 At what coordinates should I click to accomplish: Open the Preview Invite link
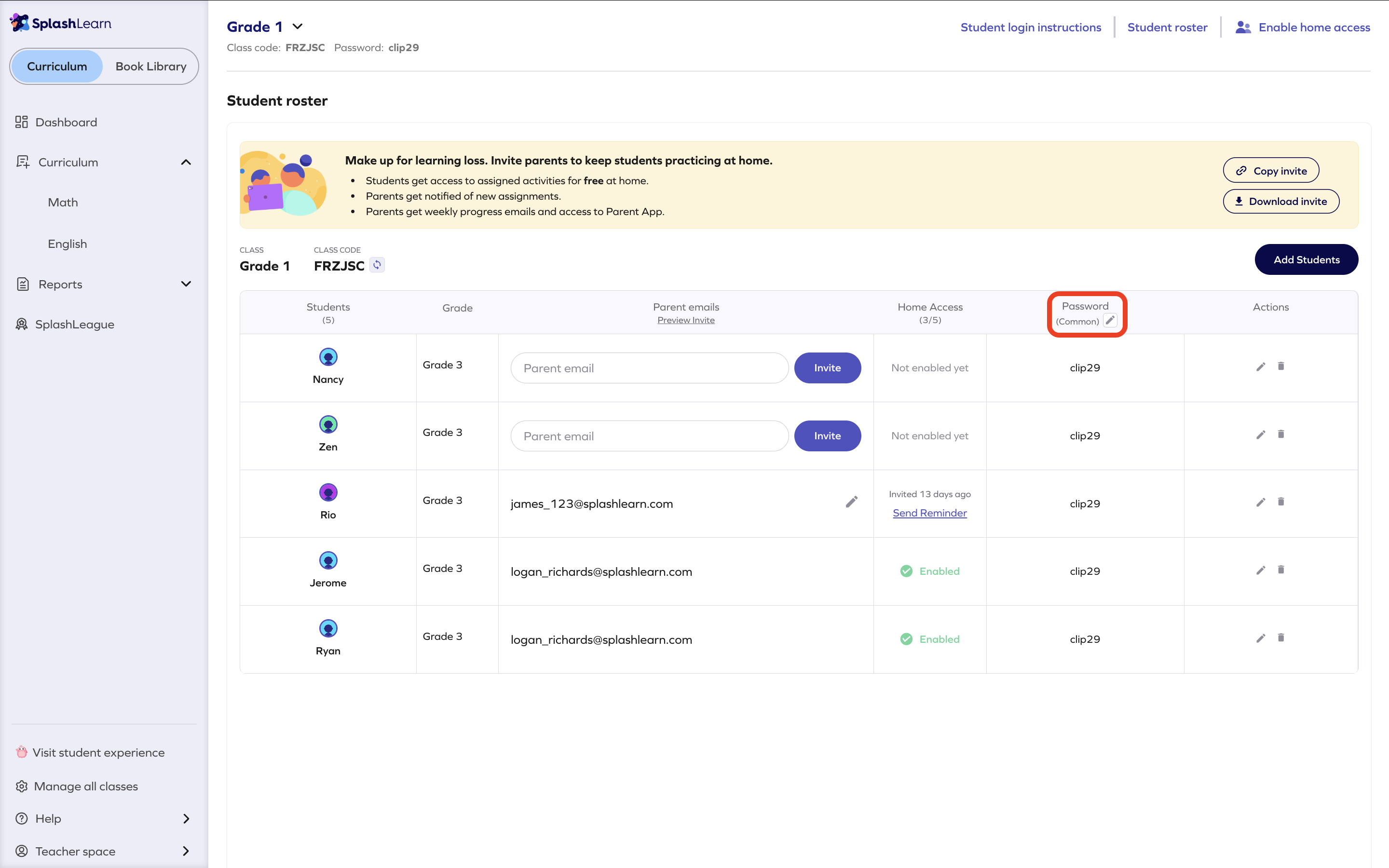[x=686, y=320]
